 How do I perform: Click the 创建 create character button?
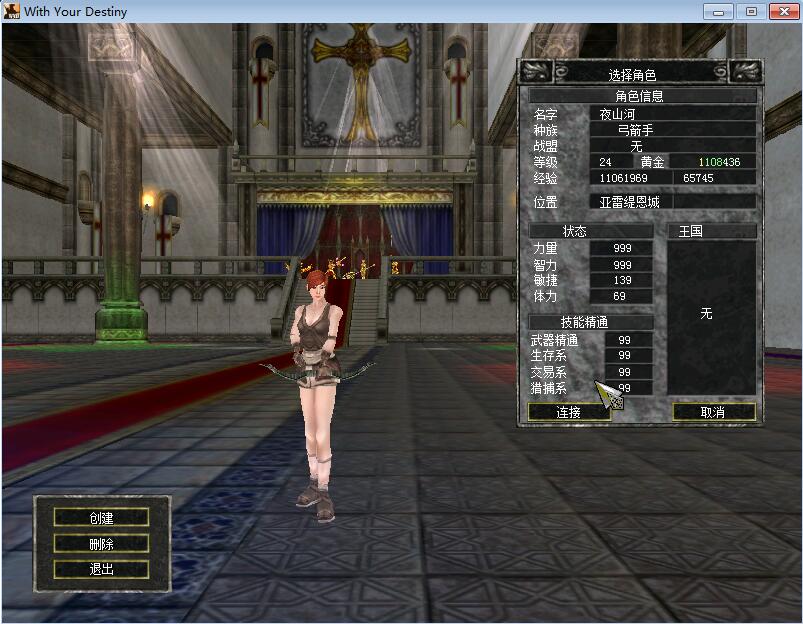coord(101,517)
